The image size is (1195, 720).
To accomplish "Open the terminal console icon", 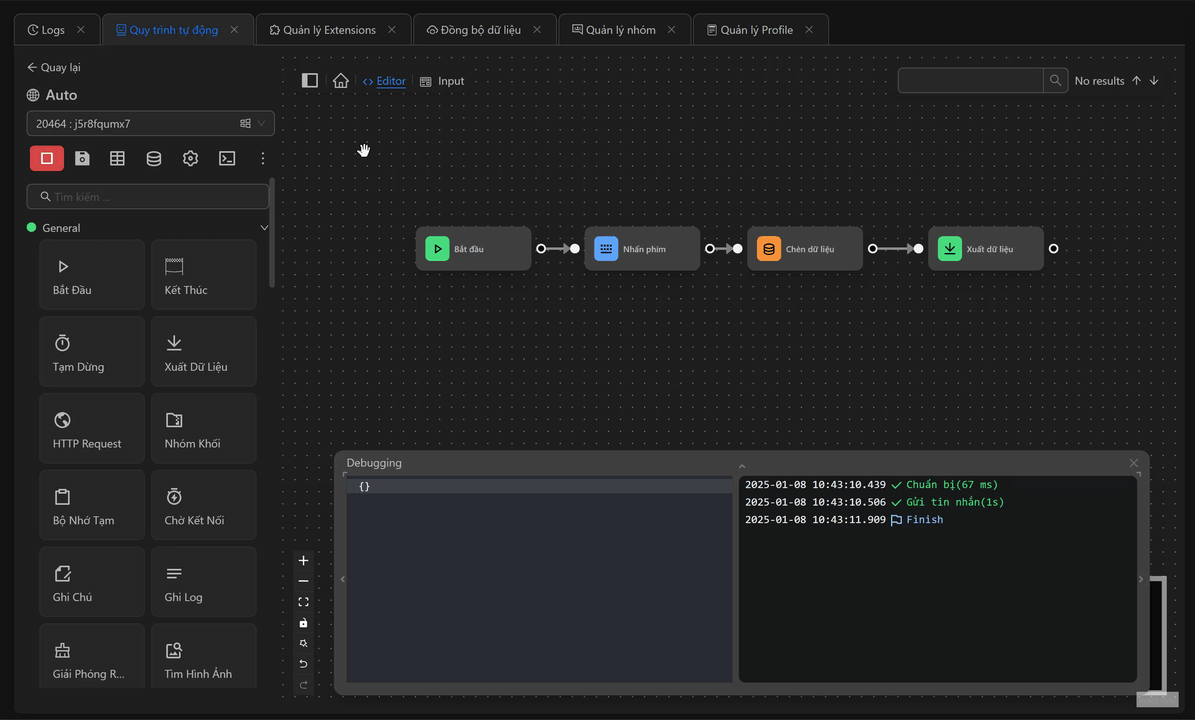I will point(227,158).
